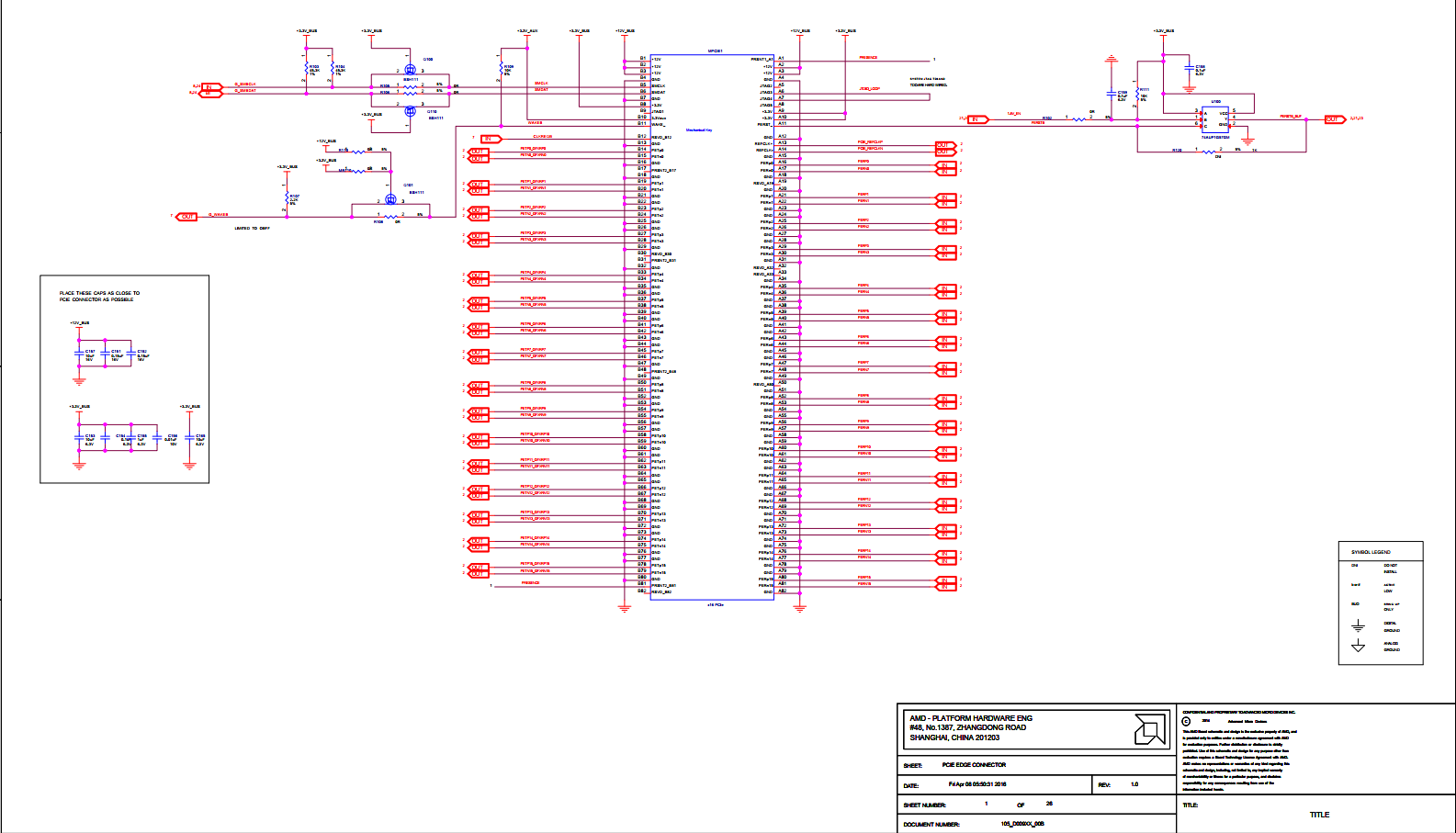The image size is (1456, 833).
Task: Select resistor R107 symbol
Action: tap(286, 198)
